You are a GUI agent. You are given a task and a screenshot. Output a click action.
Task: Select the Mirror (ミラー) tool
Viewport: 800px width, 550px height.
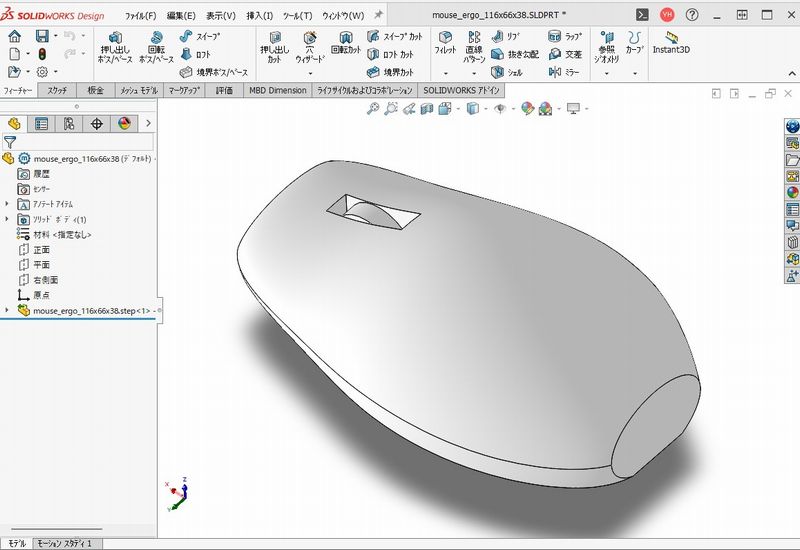click(x=564, y=72)
